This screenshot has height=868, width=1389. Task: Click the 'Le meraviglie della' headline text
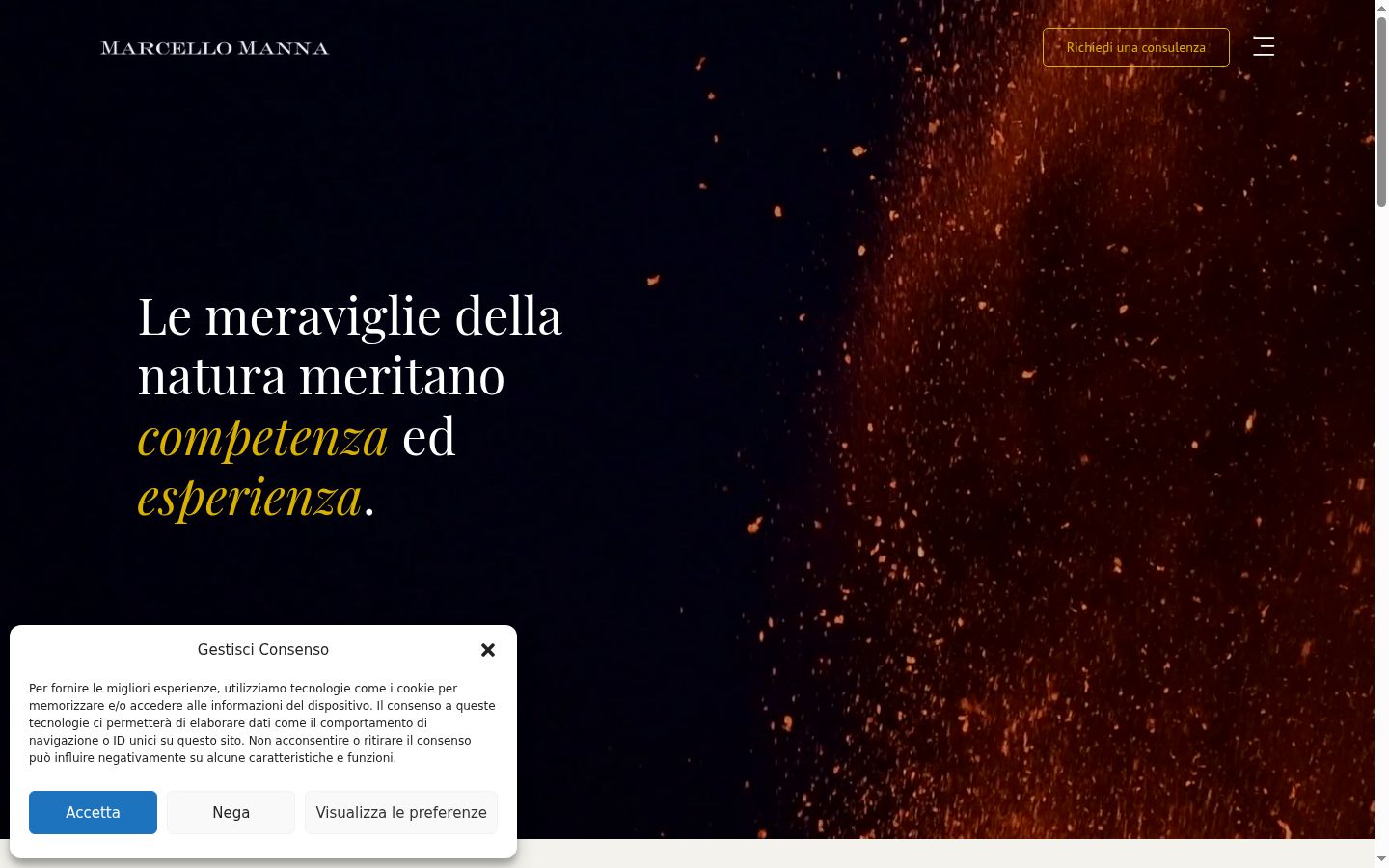(349, 315)
